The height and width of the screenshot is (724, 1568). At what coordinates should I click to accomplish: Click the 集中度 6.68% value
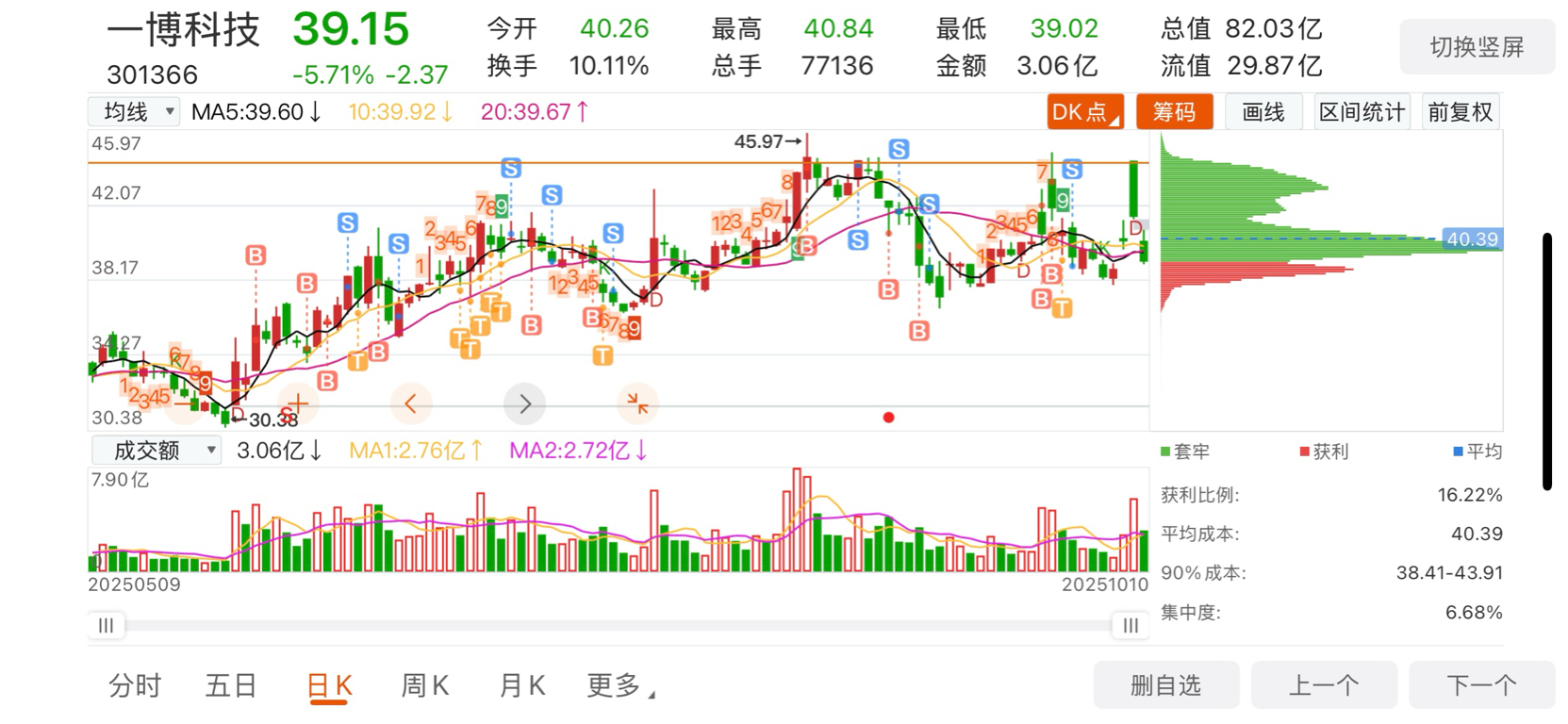click(1474, 613)
